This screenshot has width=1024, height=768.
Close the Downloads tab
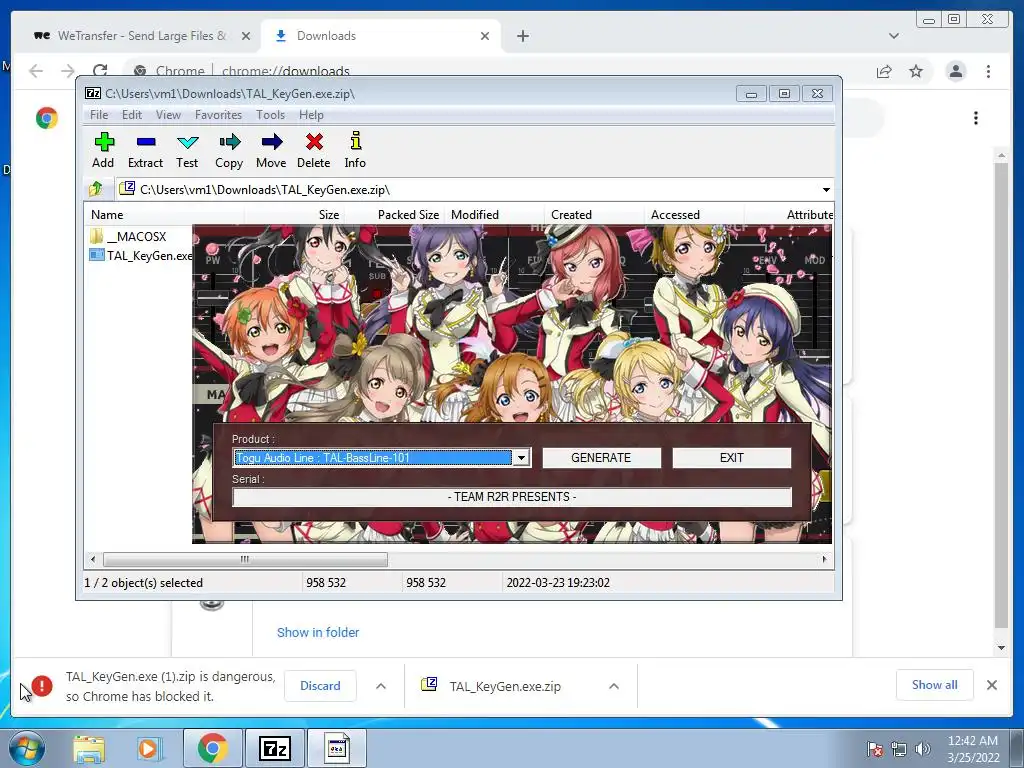485,36
